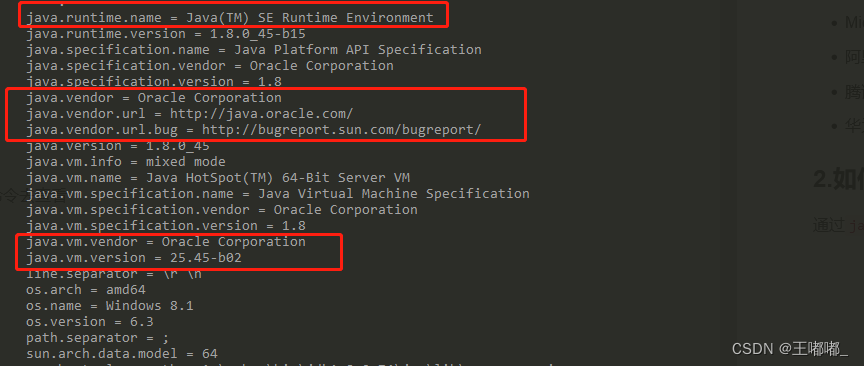Click the java.vm.specification.name line
This screenshot has height=366, width=864.
278,193
